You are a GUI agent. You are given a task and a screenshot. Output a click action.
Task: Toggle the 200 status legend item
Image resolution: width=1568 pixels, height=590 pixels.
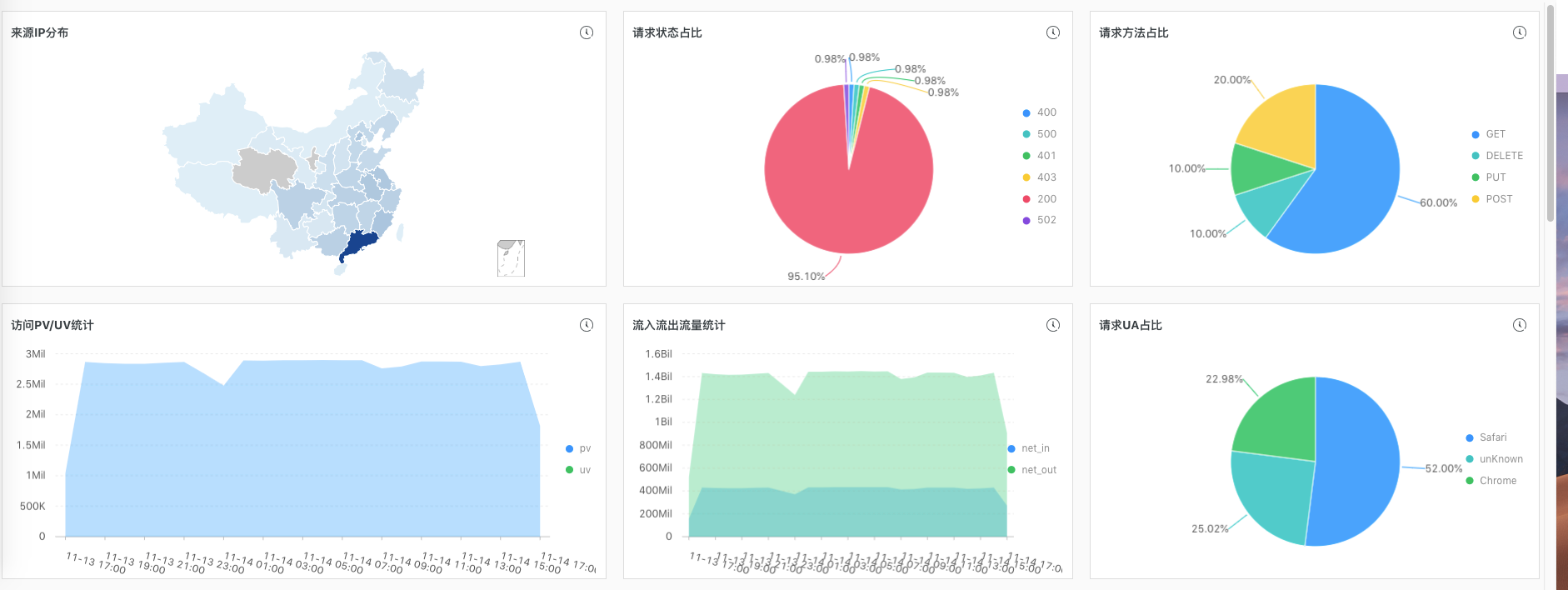pyautogui.click(x=1040, y=199)
